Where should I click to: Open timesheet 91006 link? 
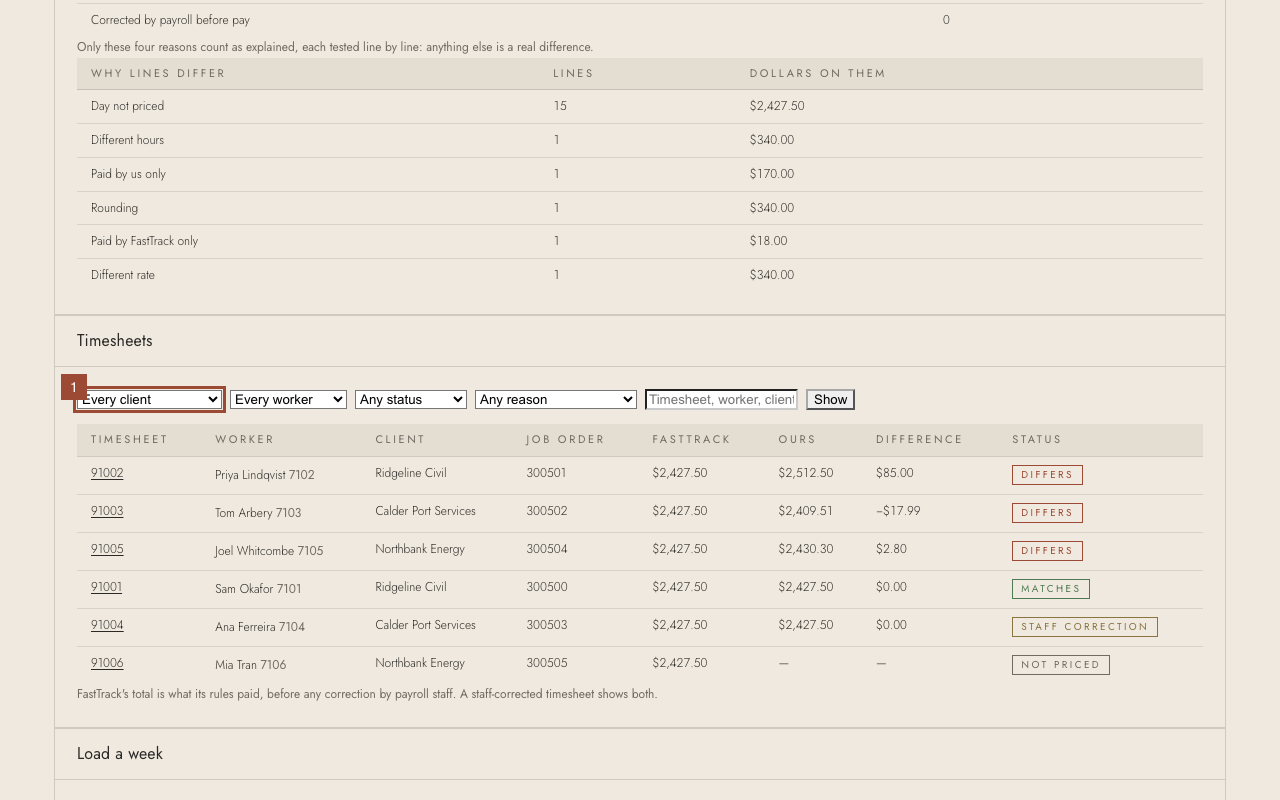click(107, 663)
